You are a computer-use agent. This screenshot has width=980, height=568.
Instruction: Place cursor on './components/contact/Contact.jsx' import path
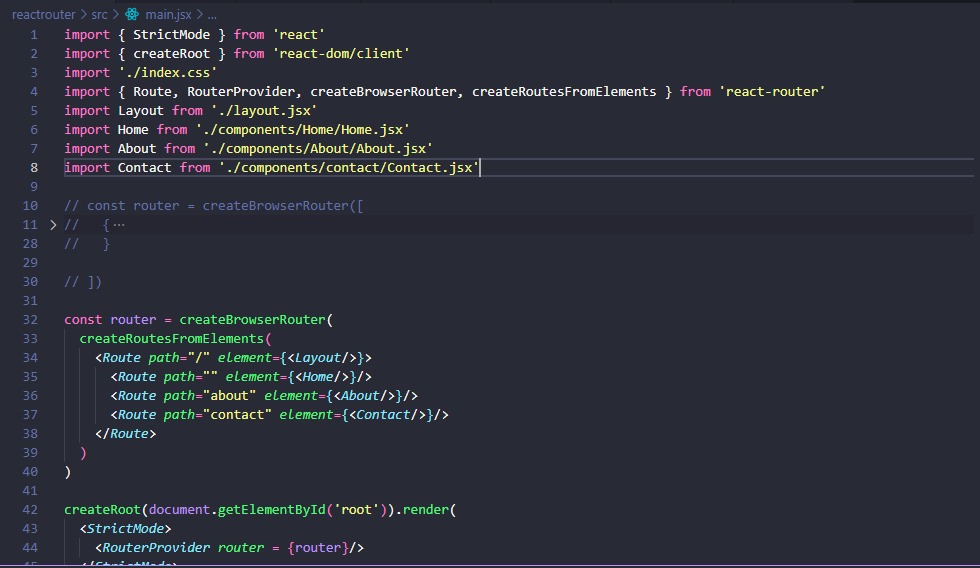(348, 168)
